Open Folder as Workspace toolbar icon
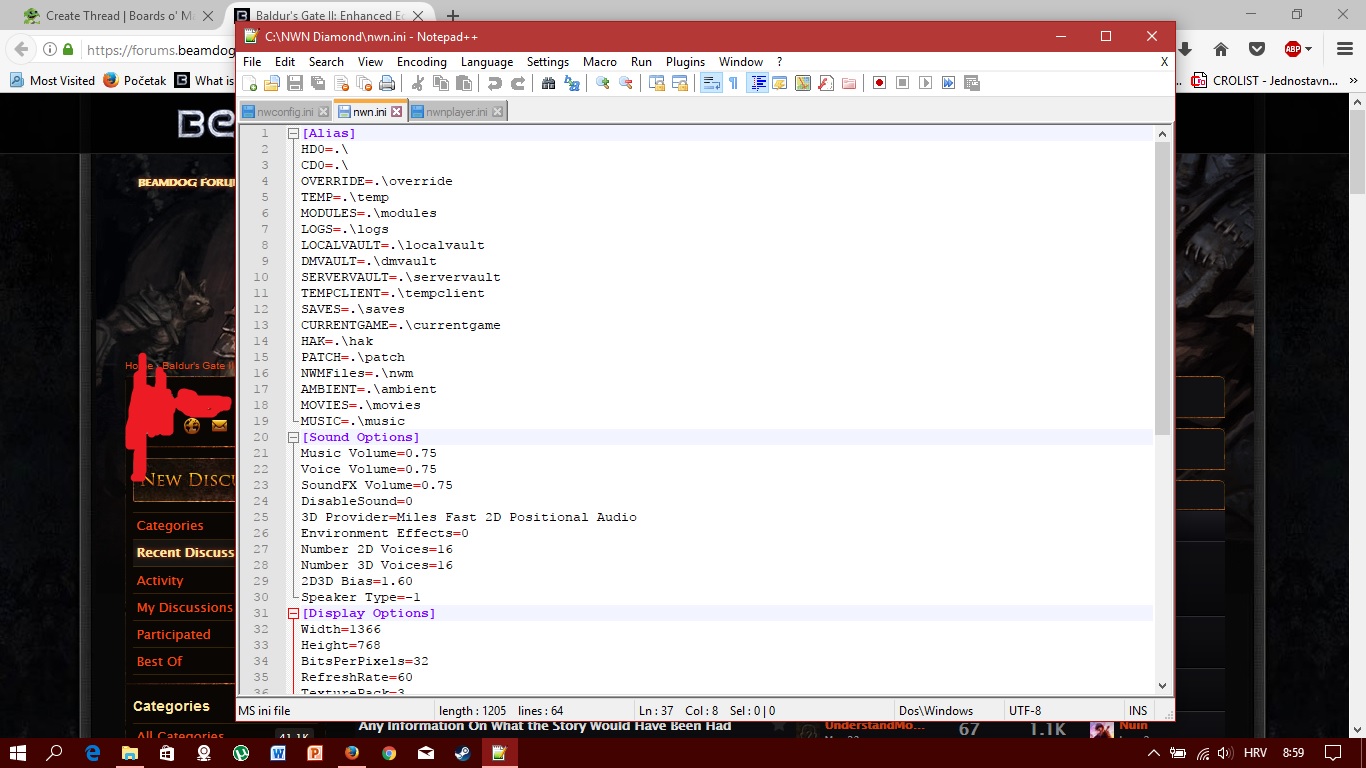This screenshot has width=1366, height=768. [x=848, y=83]
